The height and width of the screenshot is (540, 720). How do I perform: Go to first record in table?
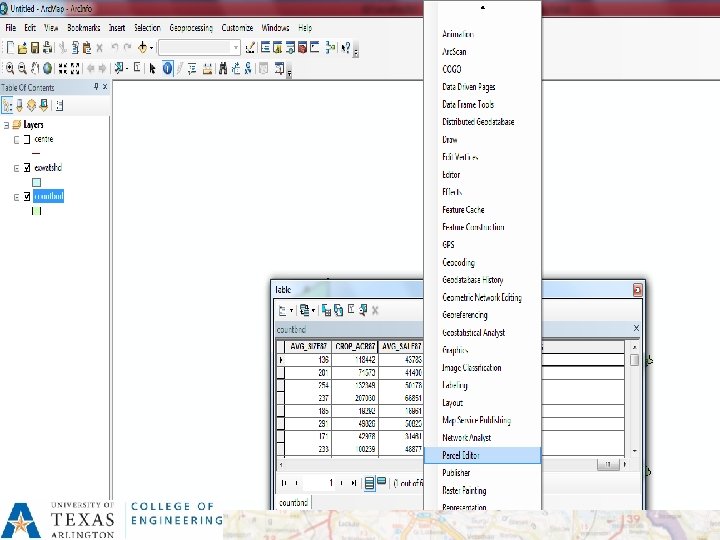(284, 483)
